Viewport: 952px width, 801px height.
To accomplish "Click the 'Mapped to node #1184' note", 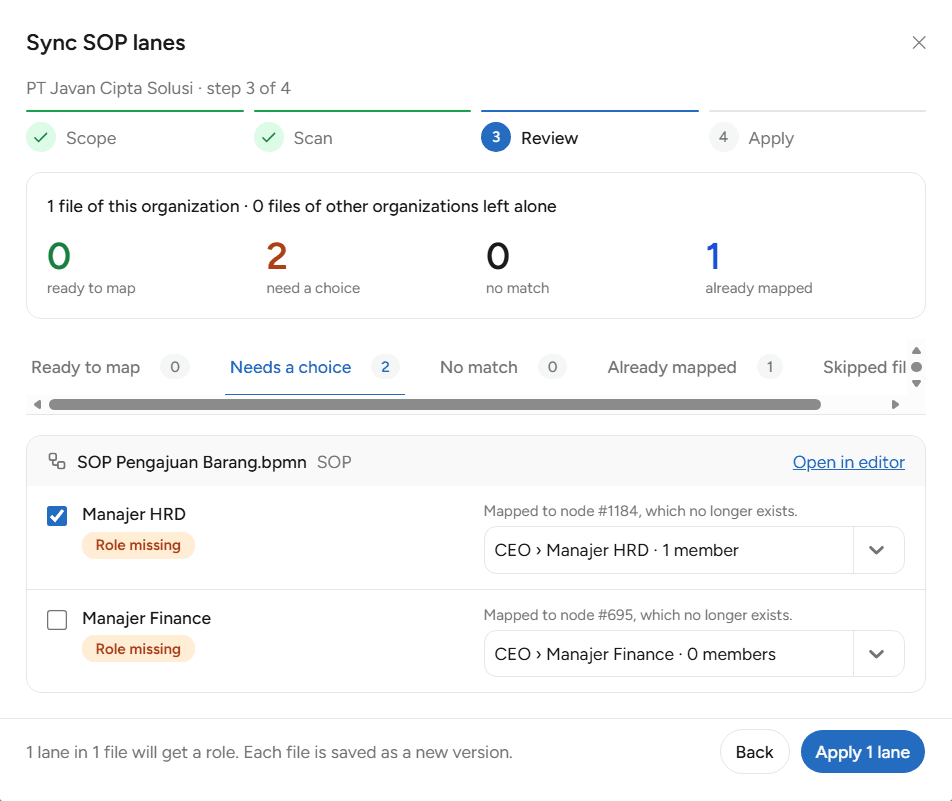I will point(641,511).
